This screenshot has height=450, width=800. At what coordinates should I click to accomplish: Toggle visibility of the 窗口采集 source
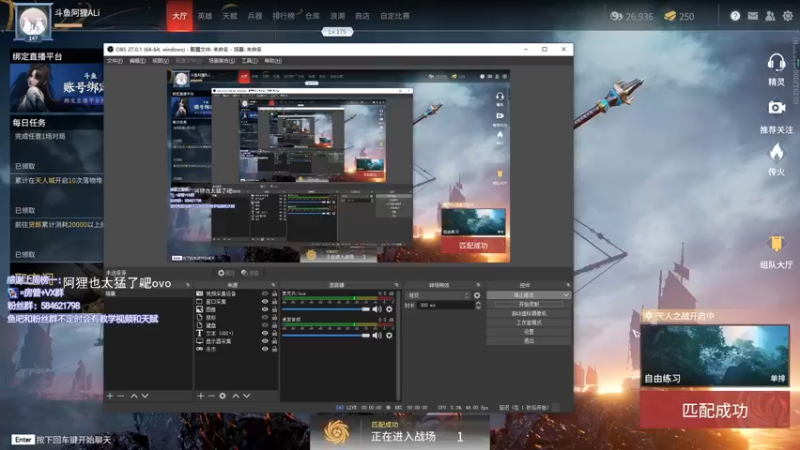click(x=265, y=302)
